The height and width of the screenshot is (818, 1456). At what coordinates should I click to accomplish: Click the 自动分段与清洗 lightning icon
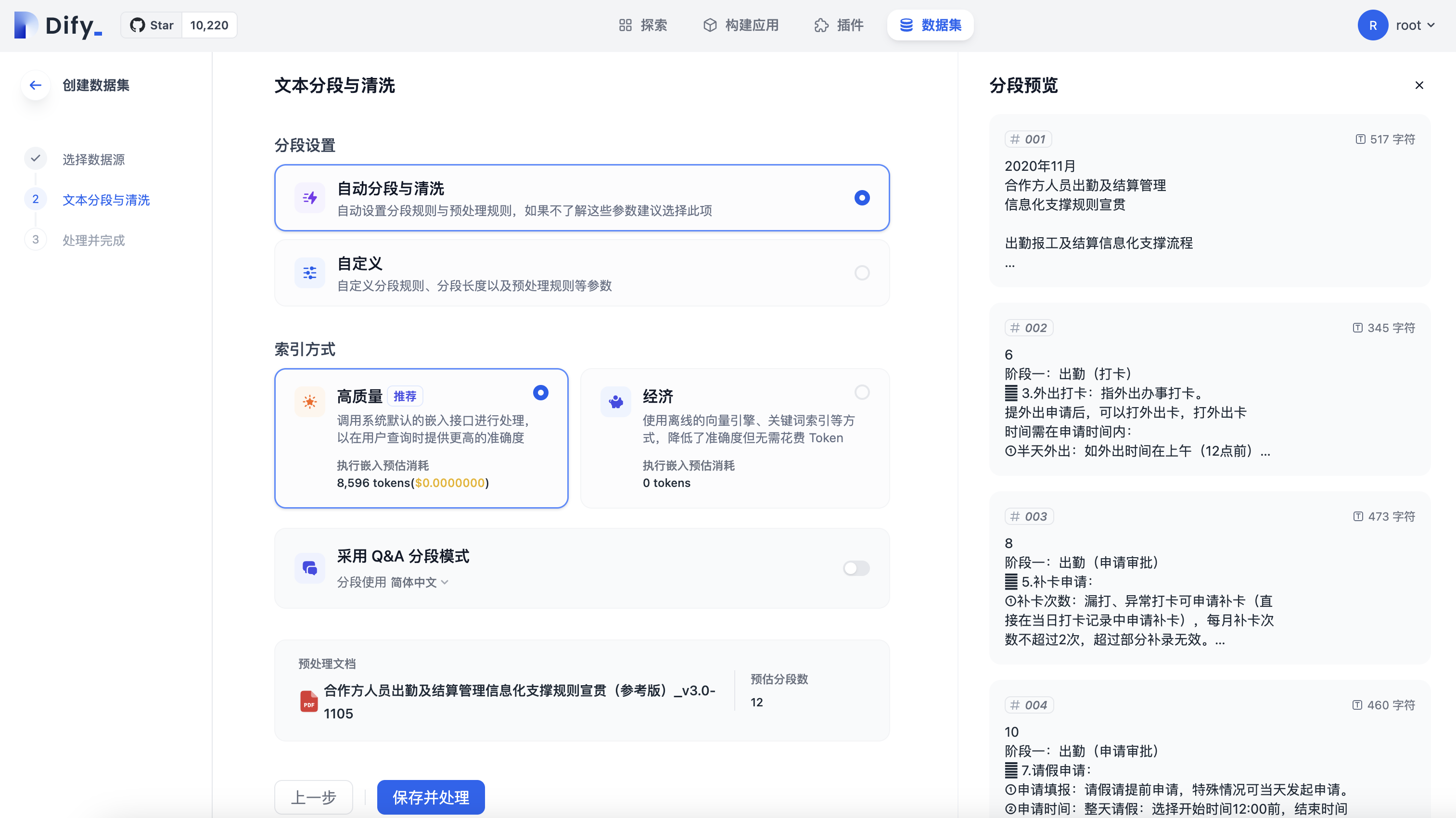[310, 198]
